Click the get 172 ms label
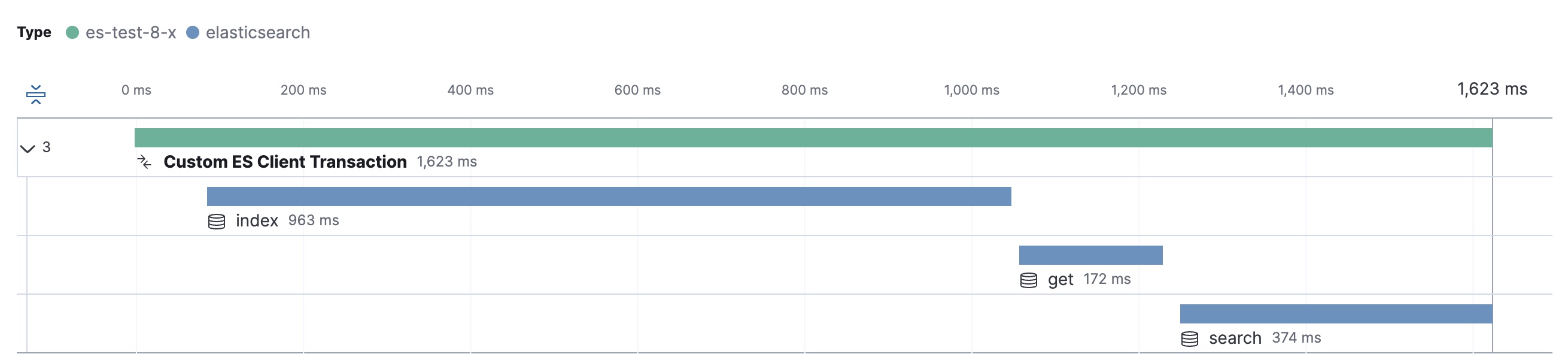The image size is (1568, 363). coord(1107,280)
